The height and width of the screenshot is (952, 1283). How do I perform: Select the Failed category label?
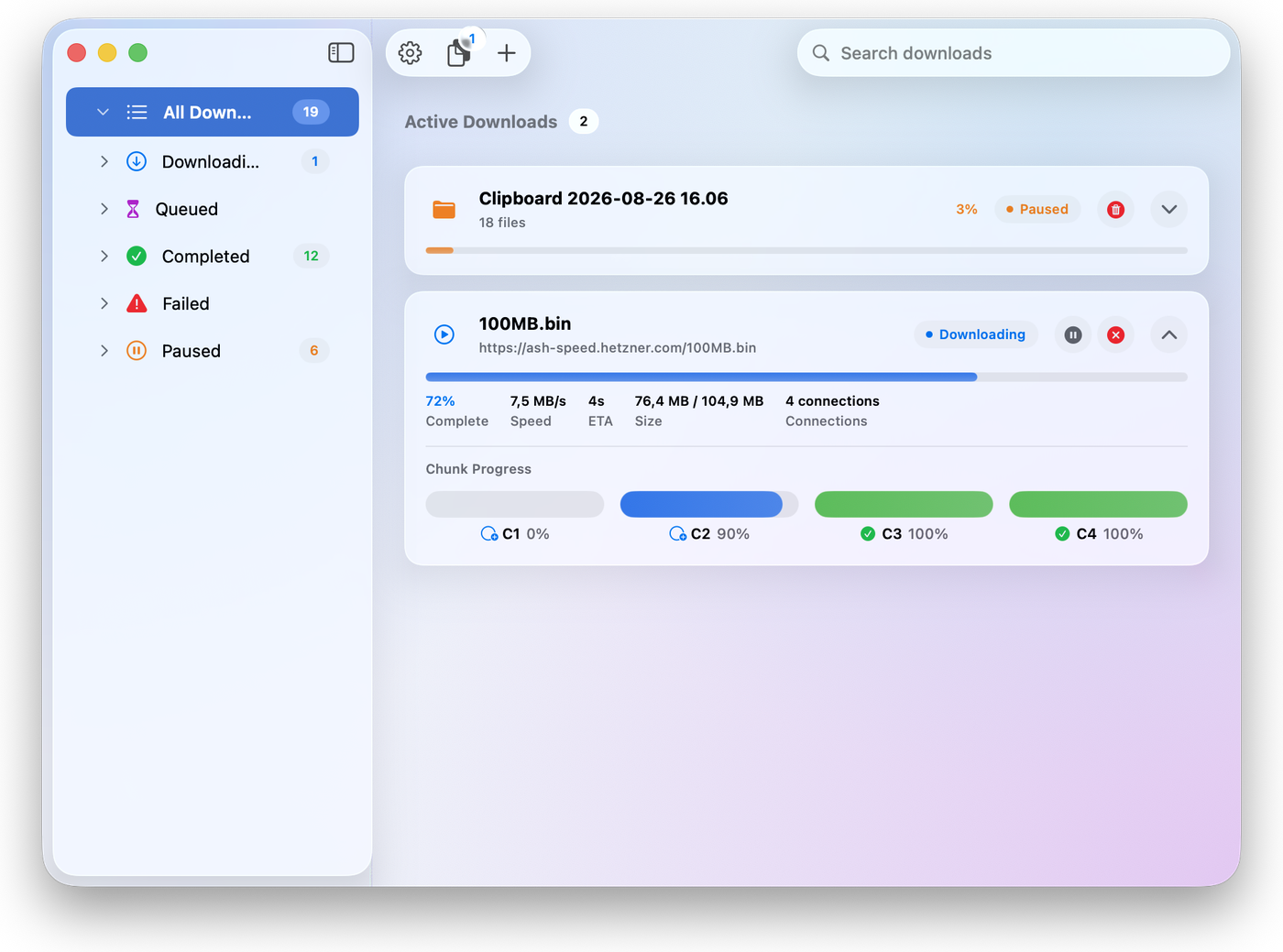tap(186, 304)
